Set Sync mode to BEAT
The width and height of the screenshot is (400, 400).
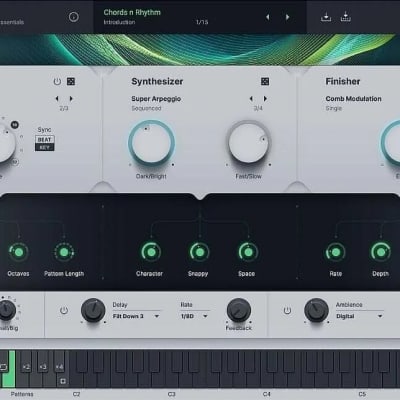coord(44,140)
